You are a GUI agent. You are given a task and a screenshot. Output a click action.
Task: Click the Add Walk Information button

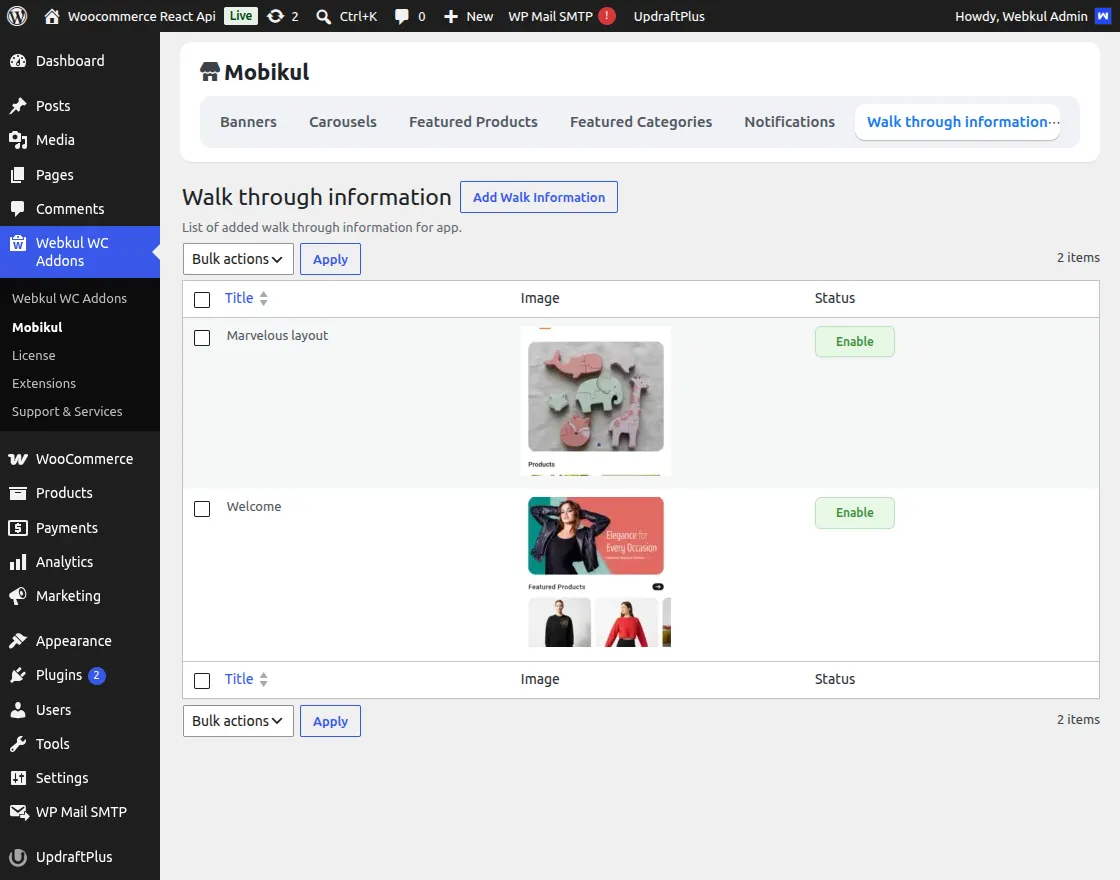(x=539, y=197)
